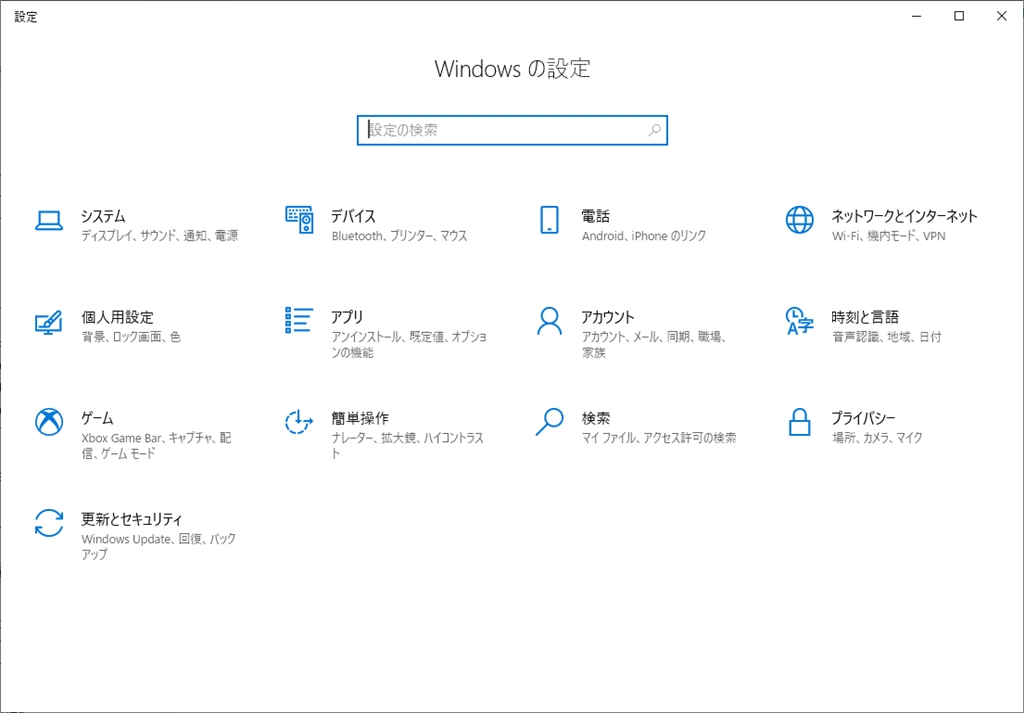Click the search magnifier in the search box
The width and height of the screenshot is (1024, 713).
[654, 130]
